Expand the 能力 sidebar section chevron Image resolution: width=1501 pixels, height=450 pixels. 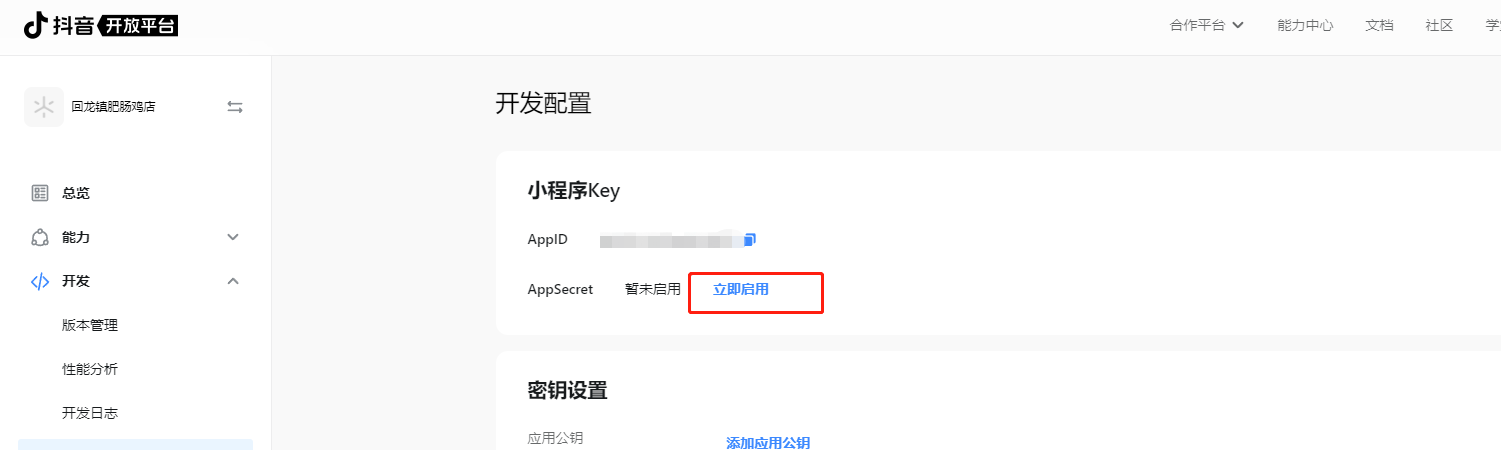pos(233,237)
